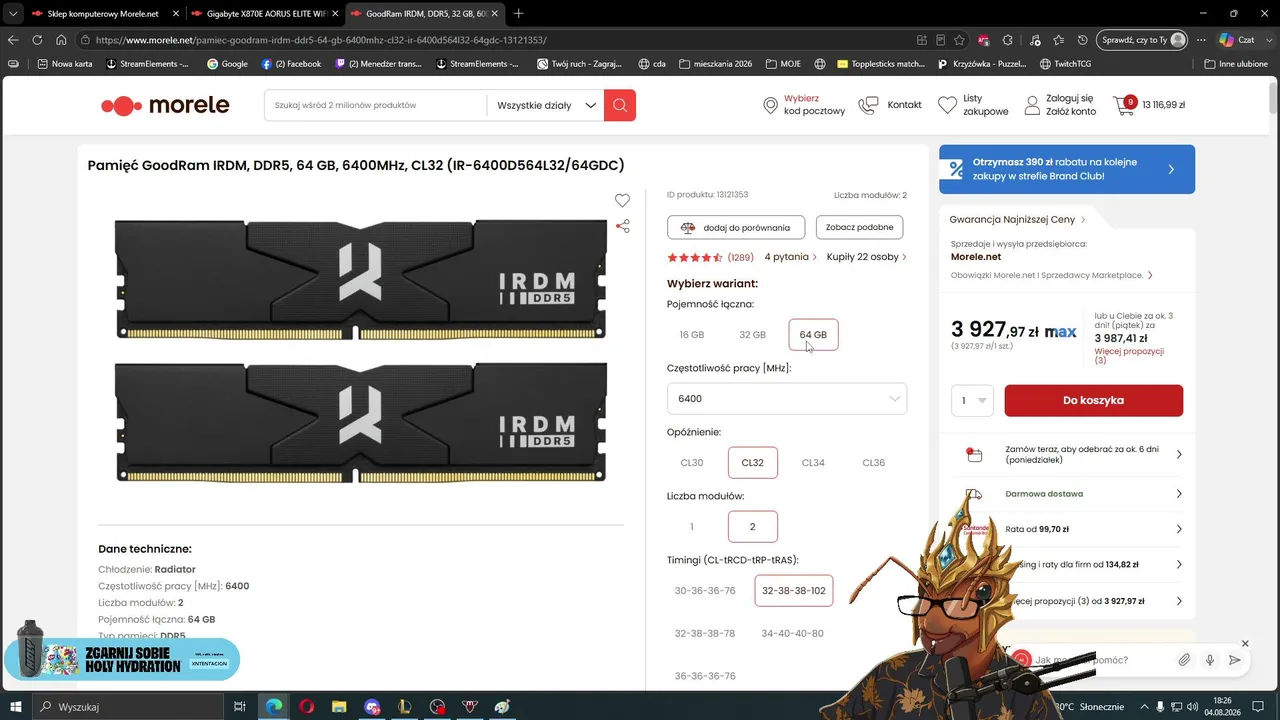Click the send arrow in chat box
This screenshot has height=720, width=1280.
click(1235, 660)
